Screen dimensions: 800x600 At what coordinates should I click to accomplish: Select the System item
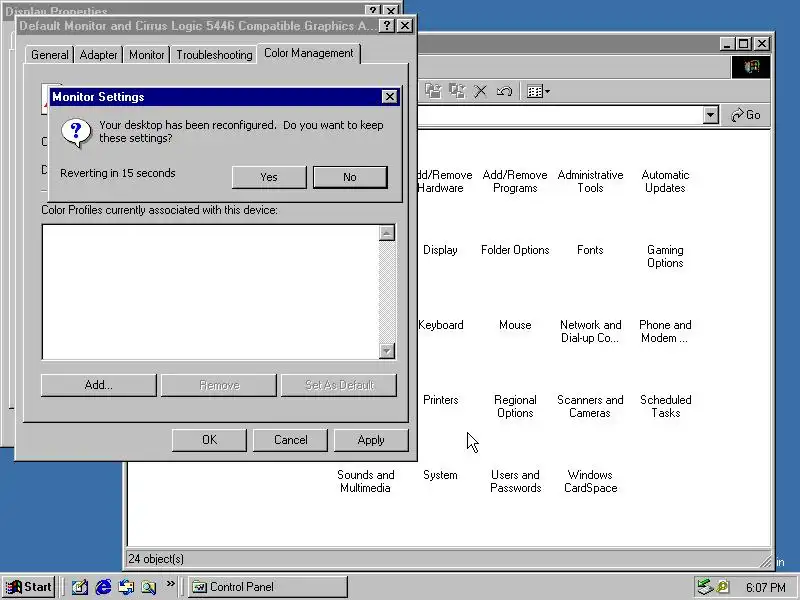(440, 475)
